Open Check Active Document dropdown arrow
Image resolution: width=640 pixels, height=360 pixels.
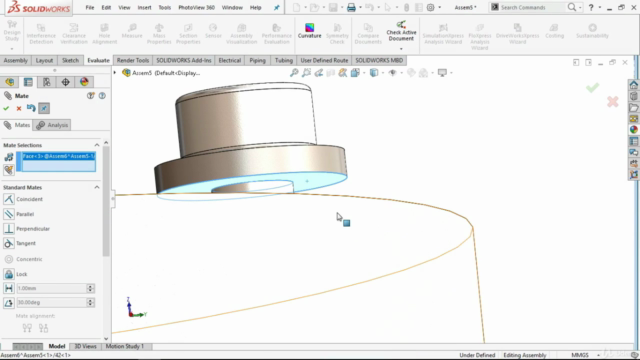(x=401, y=49)
